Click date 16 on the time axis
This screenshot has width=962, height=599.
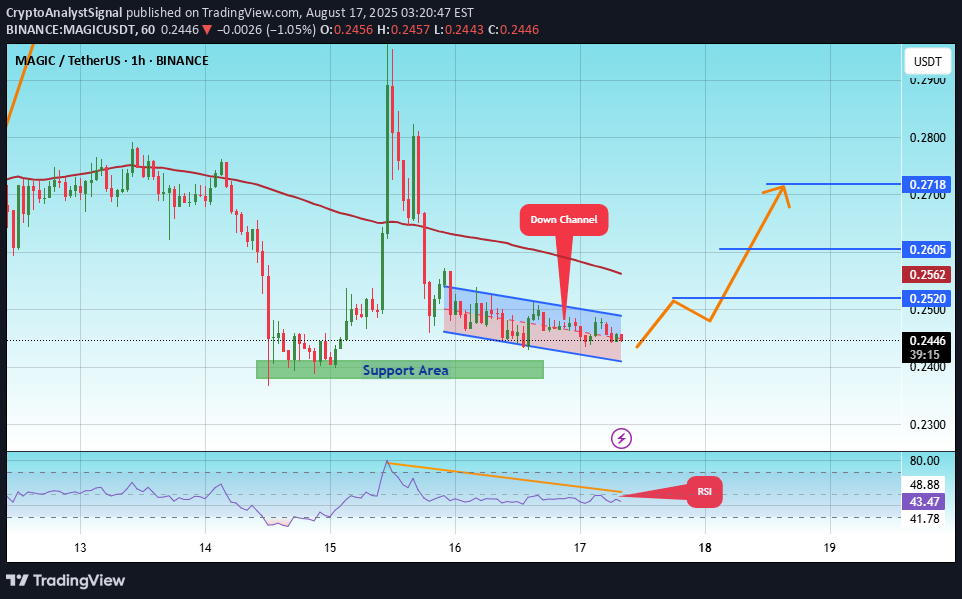tap(455, 547)
